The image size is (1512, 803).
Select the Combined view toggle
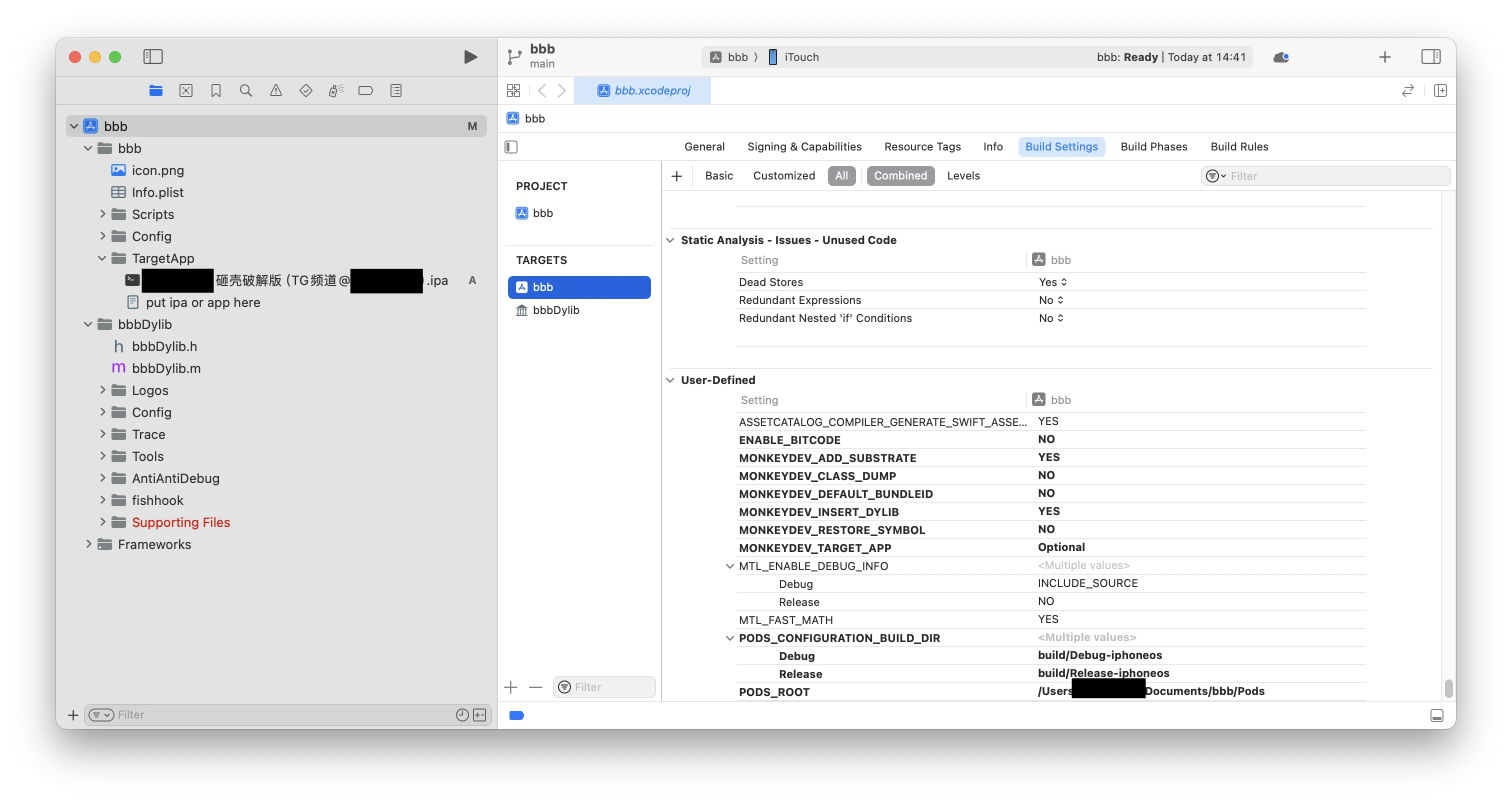(x=900, y=176)
